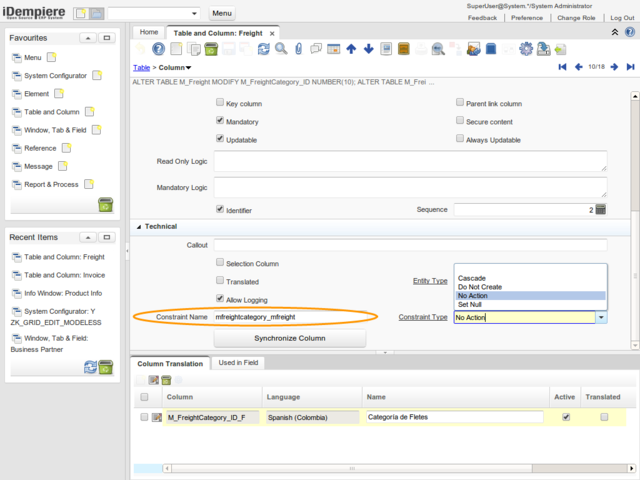Viewport: 640px width, 480px height.
Task: Expand the Column breadcrumb dropdown
Action: click(x=189, y=67)
